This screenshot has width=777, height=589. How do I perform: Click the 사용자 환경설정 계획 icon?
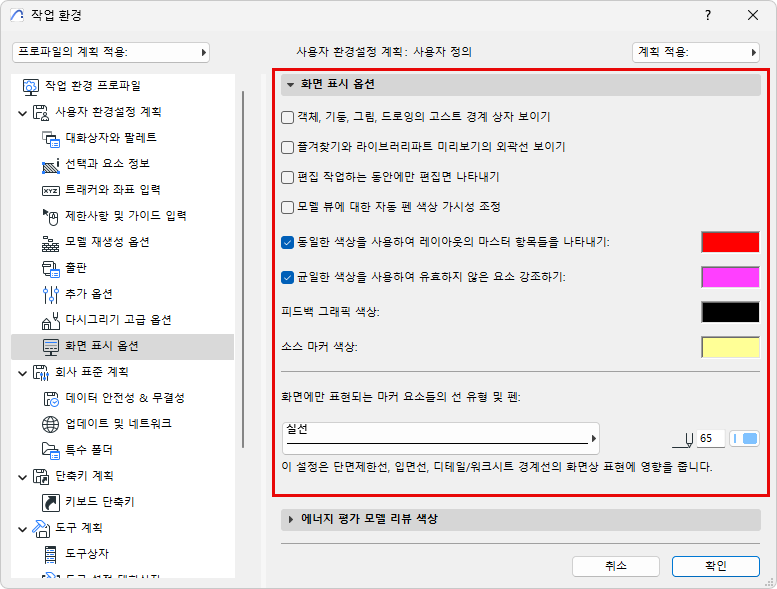41,112
